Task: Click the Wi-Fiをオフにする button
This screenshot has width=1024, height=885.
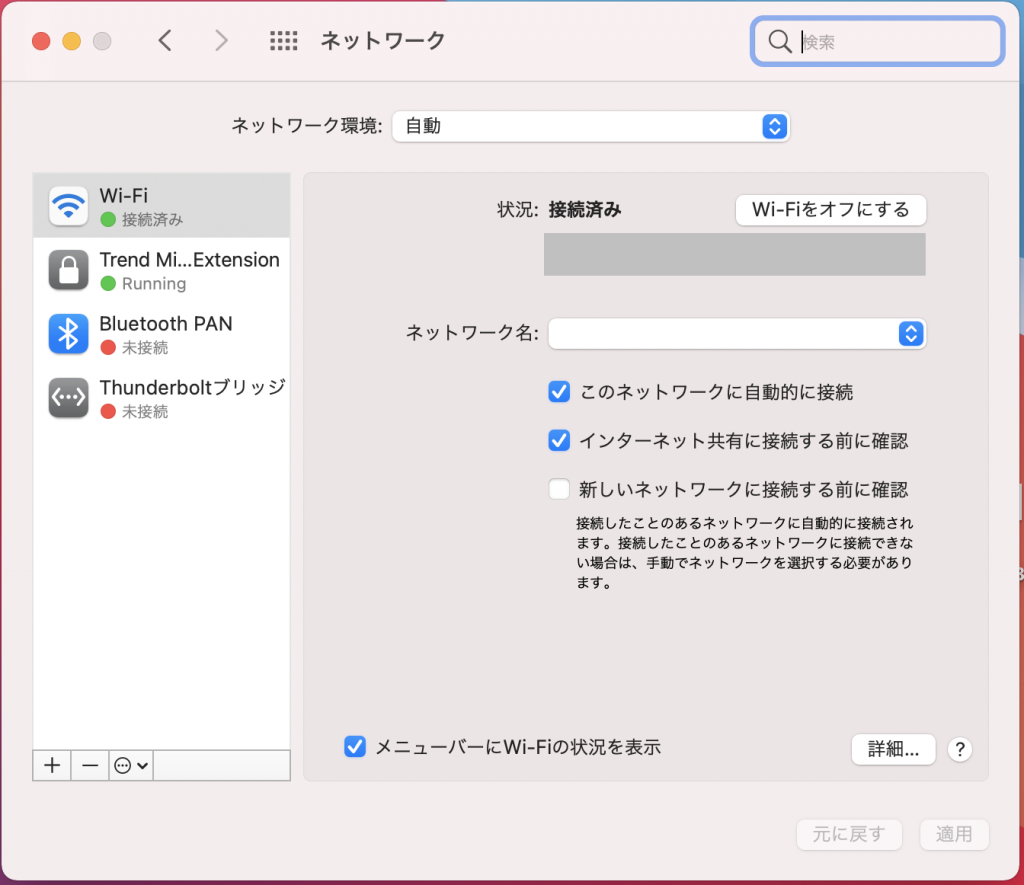Action: (x=830, y=210)
